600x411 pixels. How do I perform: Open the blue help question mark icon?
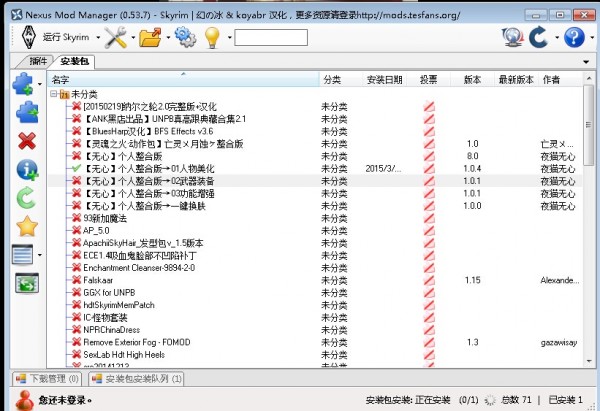(x=574, y=37)
